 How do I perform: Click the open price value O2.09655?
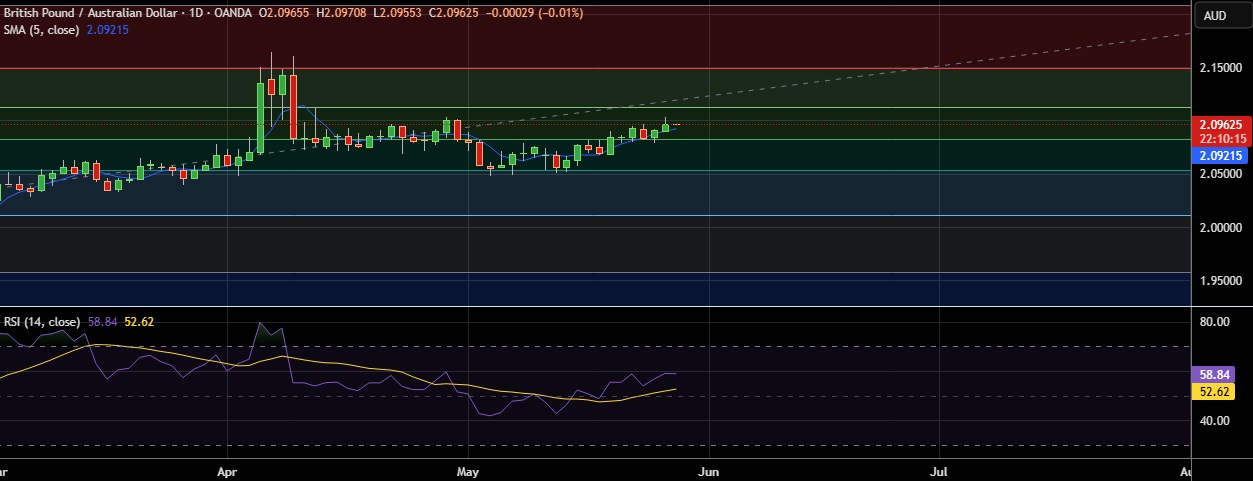point(285,13)
